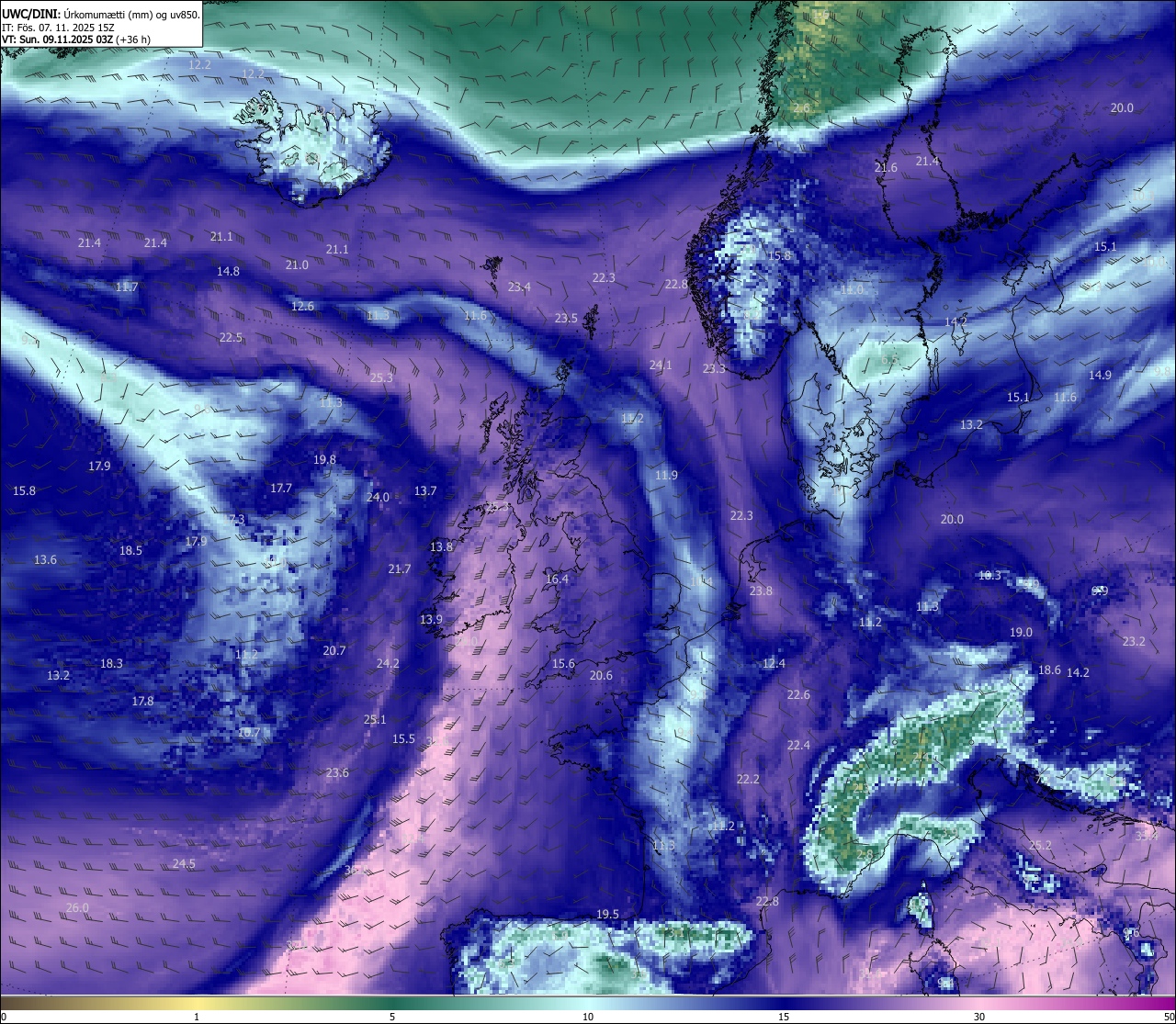Click the '(+36 h)' forecast offset text

click(x=133, y=39)
